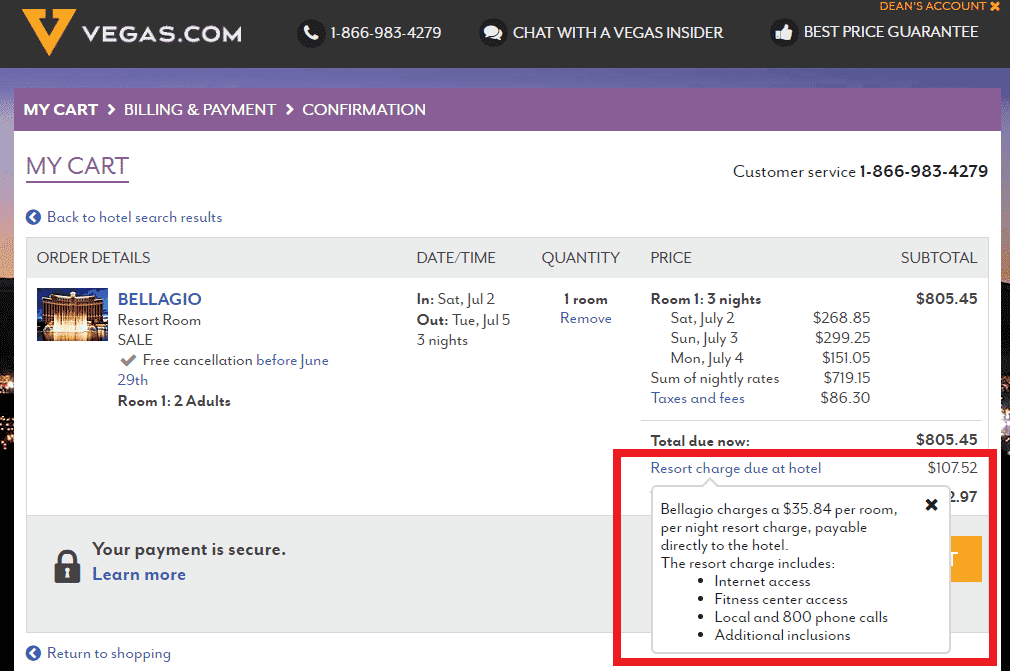Close the resort charge tooltip
This screenshot has width=1010, height=671.
pyautogui.click(x=931, y=505)
